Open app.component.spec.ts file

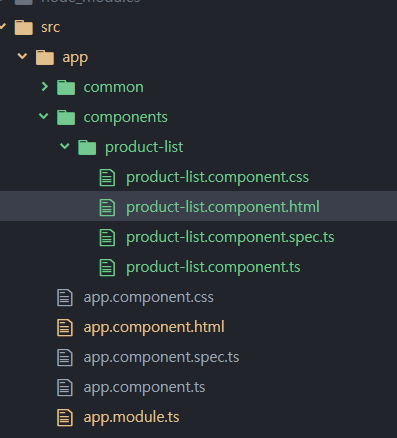(161, 358)
